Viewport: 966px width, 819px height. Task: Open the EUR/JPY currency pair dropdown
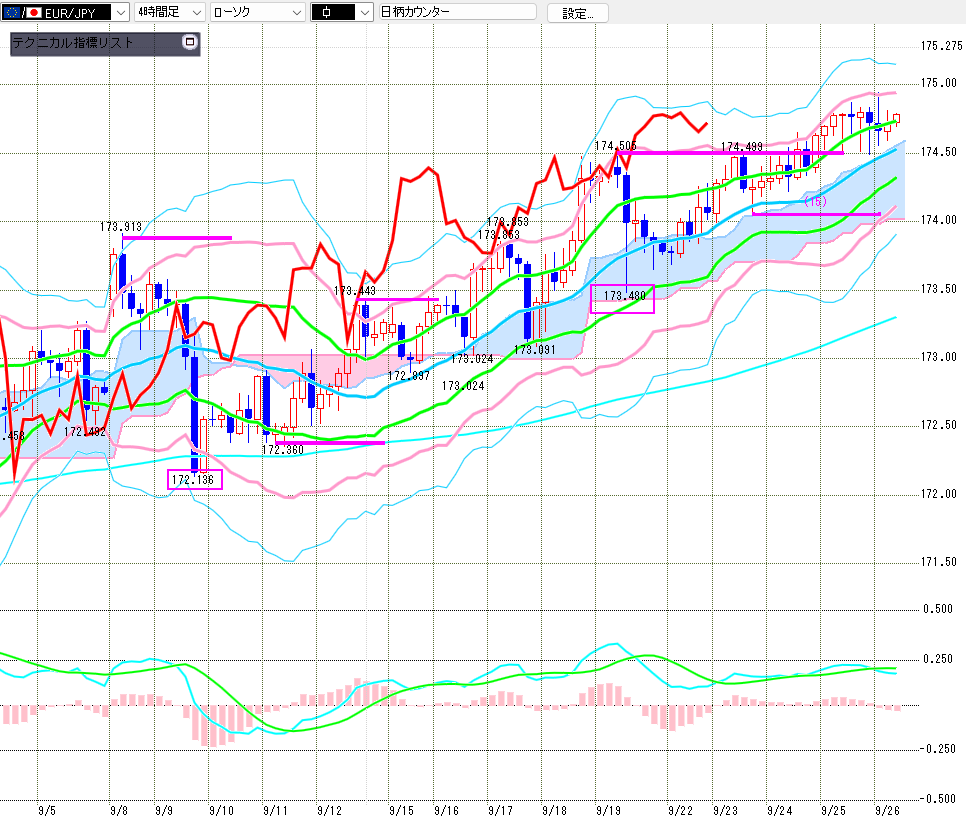(119, 13)
